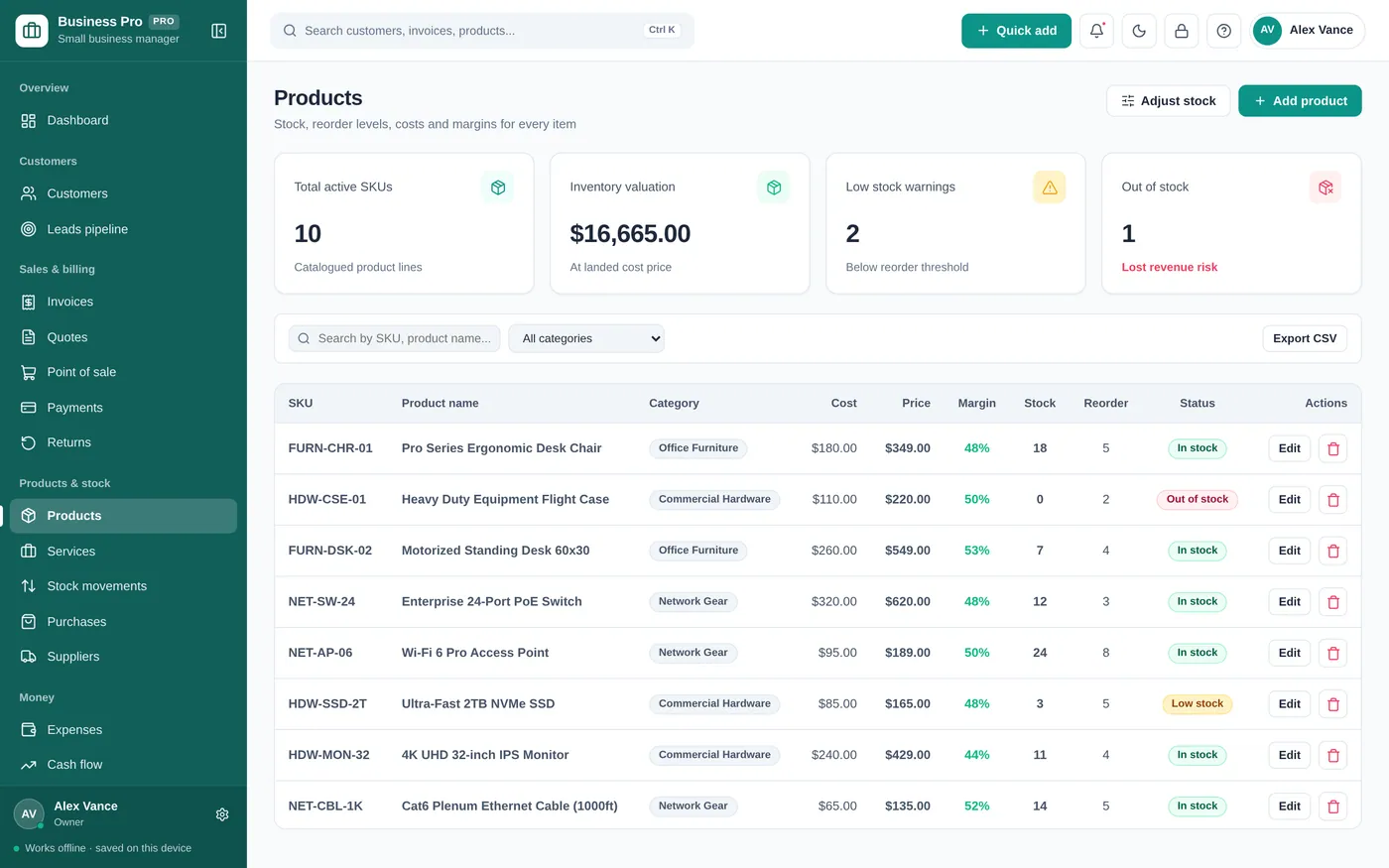This screenshot has height=868, width=1389.
Task: Go to Expenses
Action: (123, 730)
